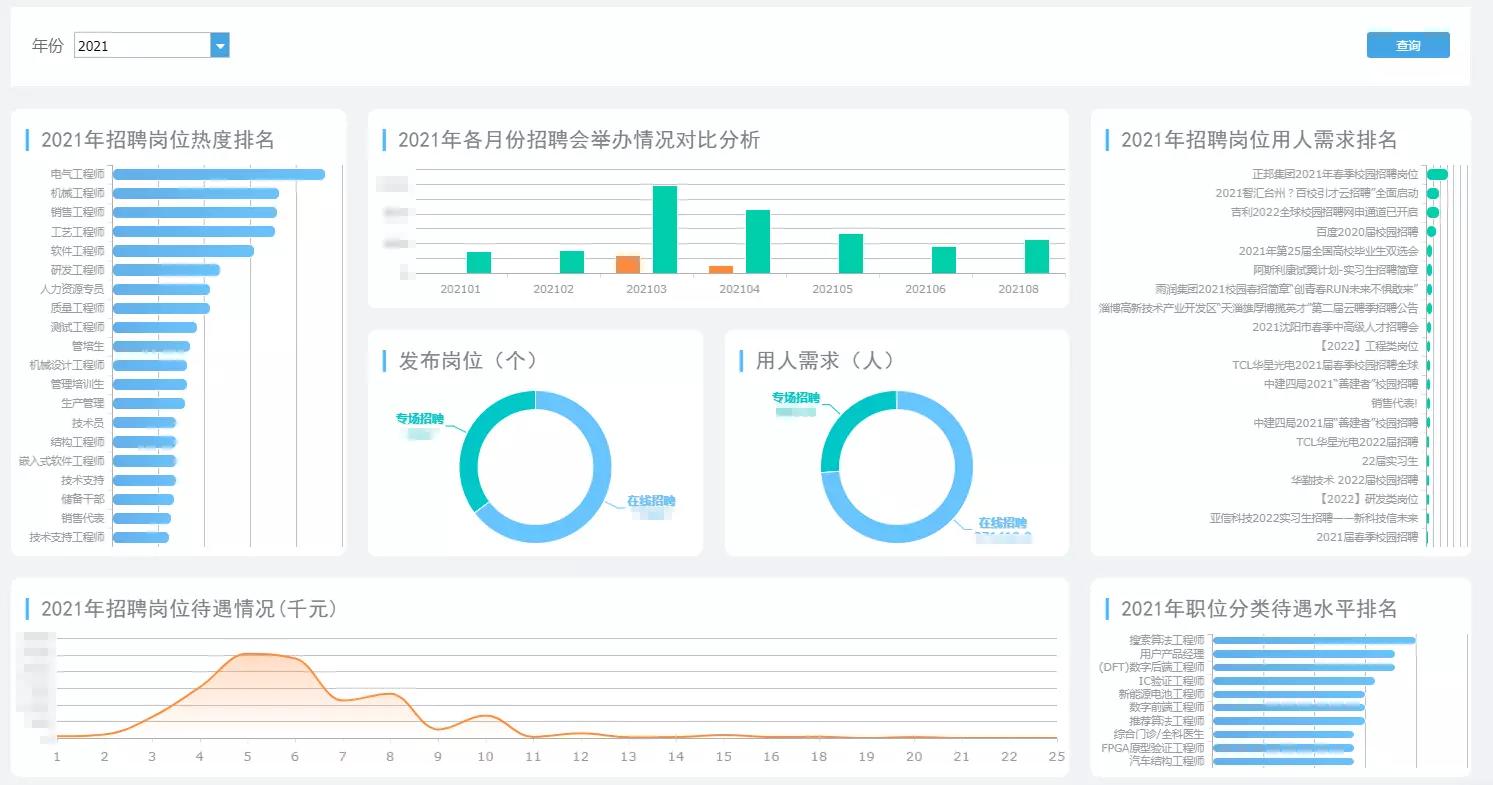Select the 机械工程师 bar in 岗位热度排名
Image resolution: width=1493 pixels, height=785 pixels.
click(196, 193)
